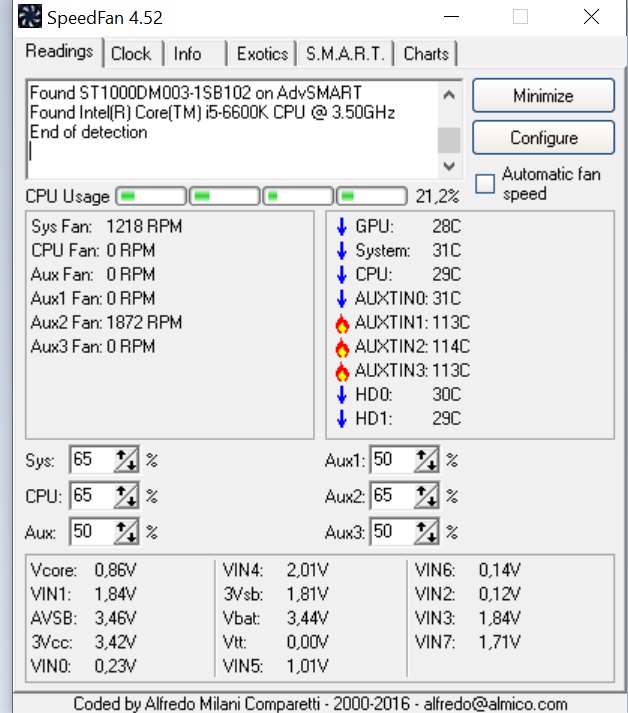
Task: Adjust the Sys fan speed spinner arrows
Action: click(126, 460)
